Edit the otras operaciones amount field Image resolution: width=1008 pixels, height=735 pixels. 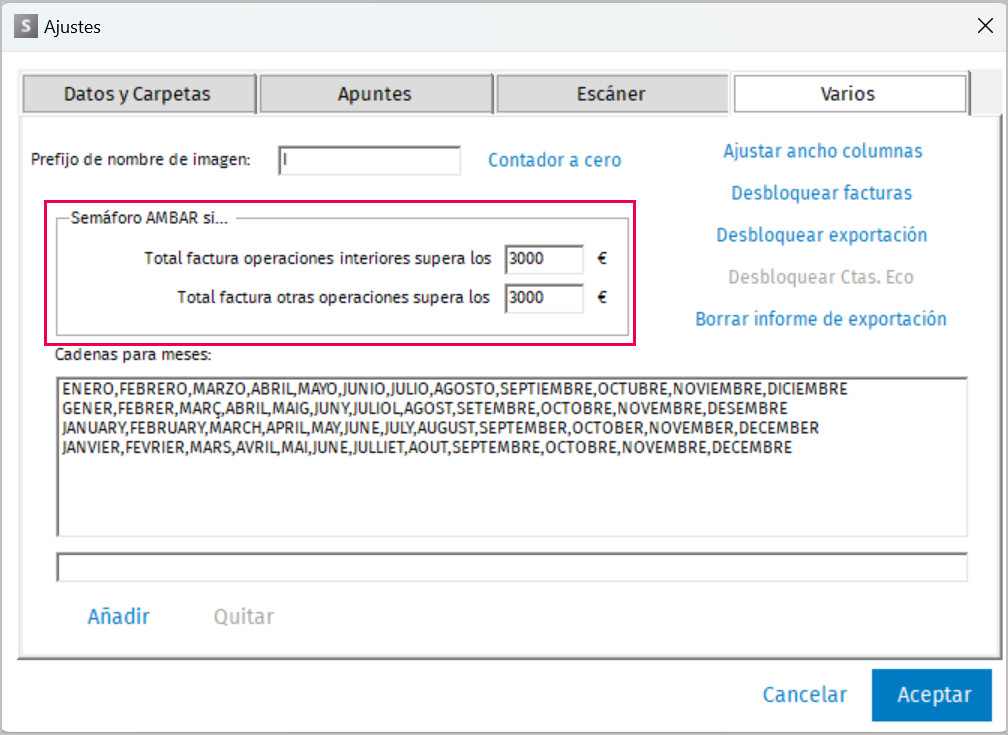(544, 298)
